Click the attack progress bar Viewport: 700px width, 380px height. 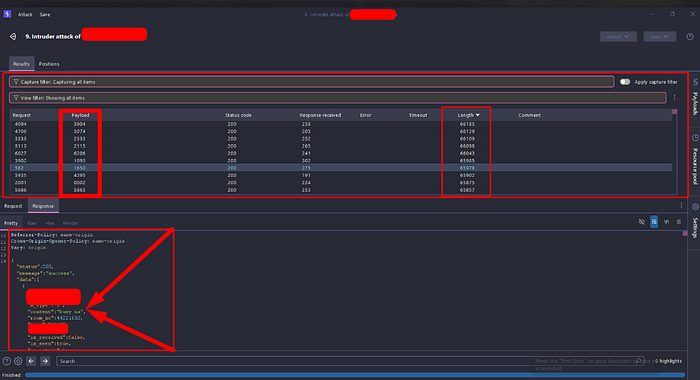tap(354, 375)
